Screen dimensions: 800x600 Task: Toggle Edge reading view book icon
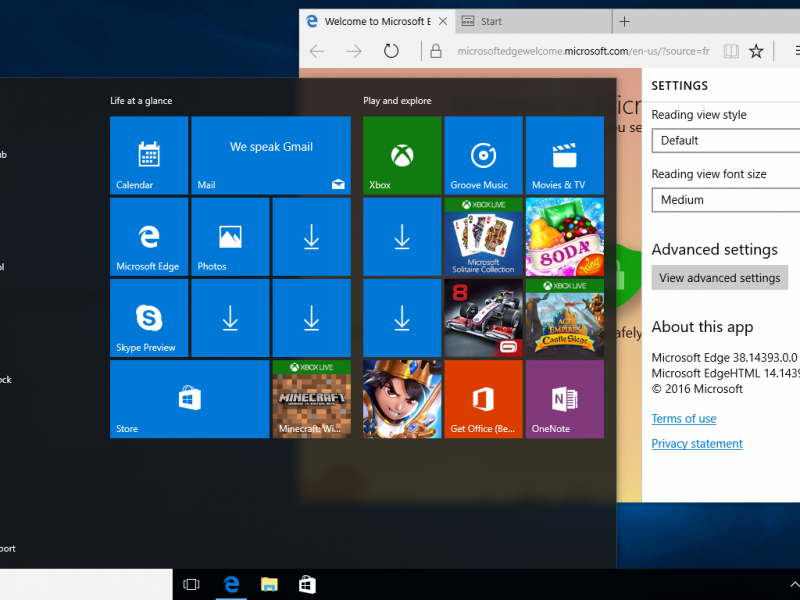pos(731,51)
